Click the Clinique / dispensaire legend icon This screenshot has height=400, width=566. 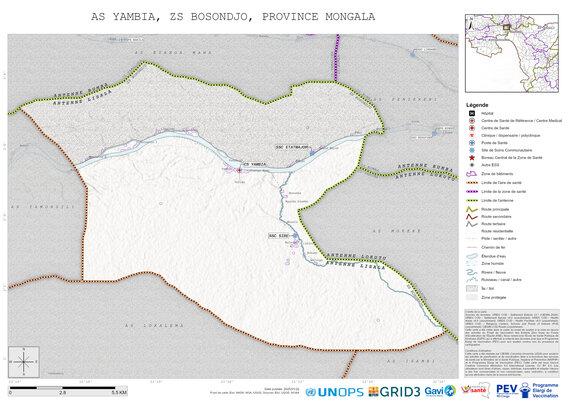[x=471, y=135]
